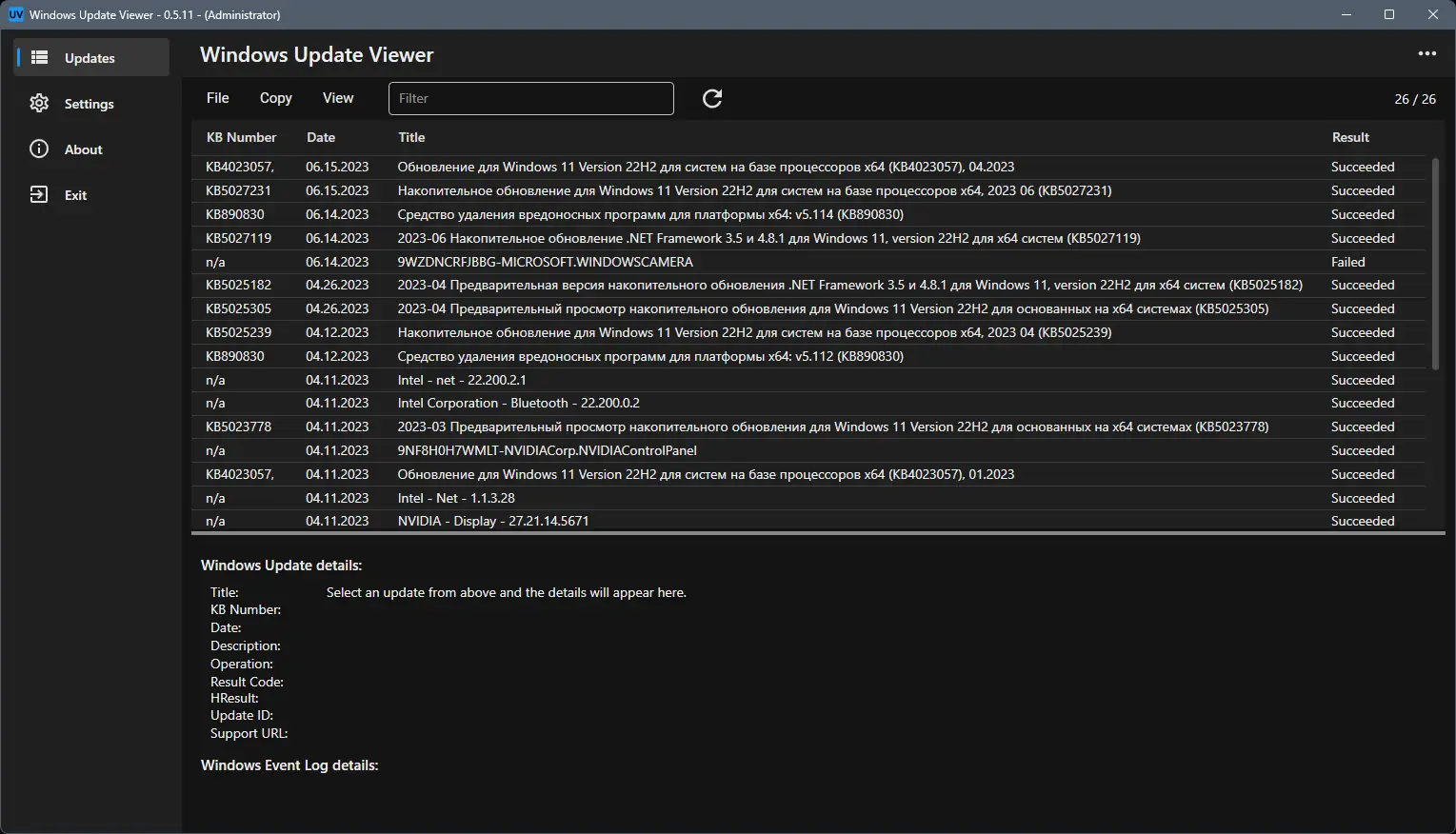Sort updates by KB Number column
The width and height of the screenshot is (1456, 834).
click(x=241, y=137)
